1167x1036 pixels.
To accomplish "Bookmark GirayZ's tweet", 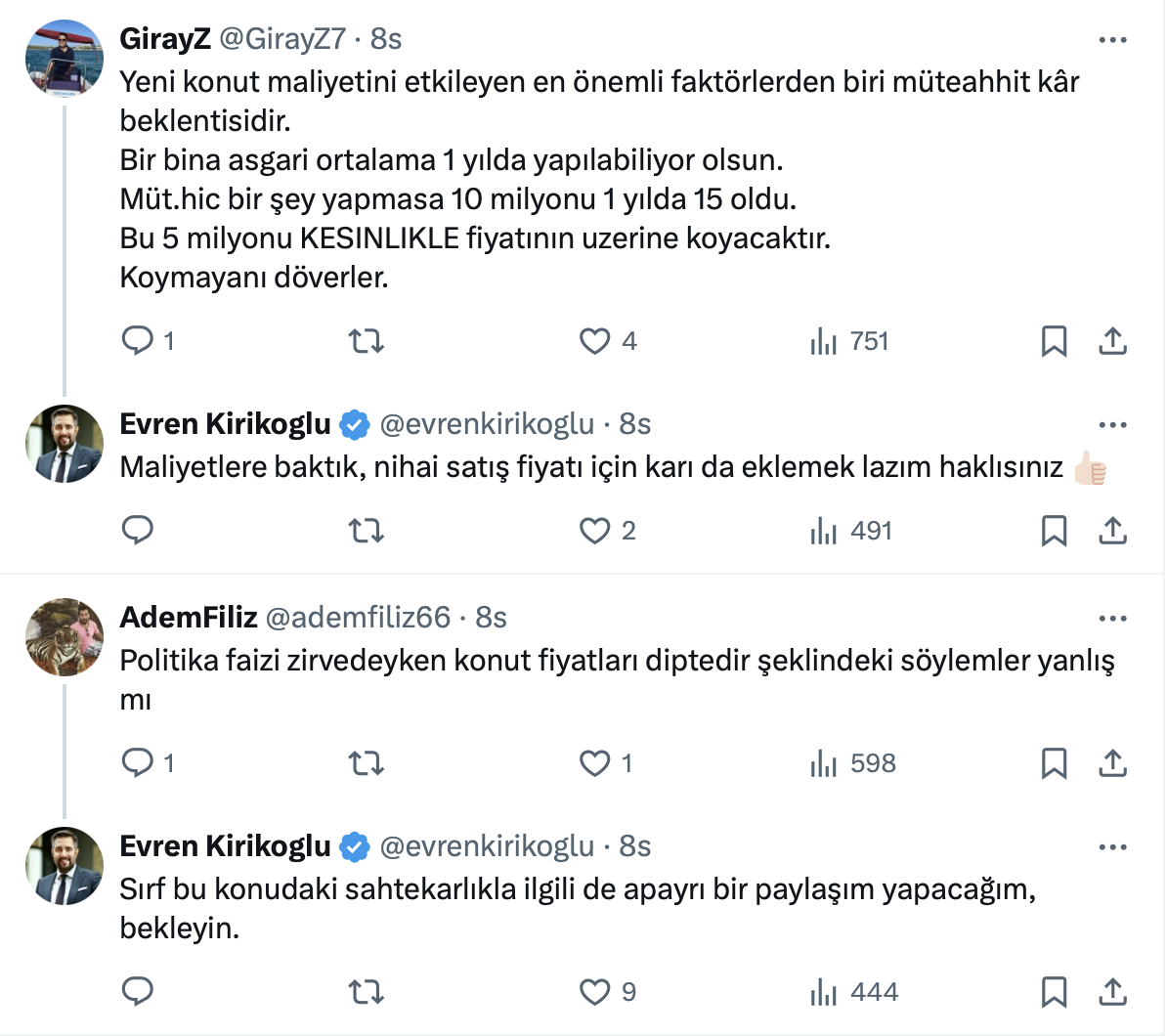I will (1054, 341).
